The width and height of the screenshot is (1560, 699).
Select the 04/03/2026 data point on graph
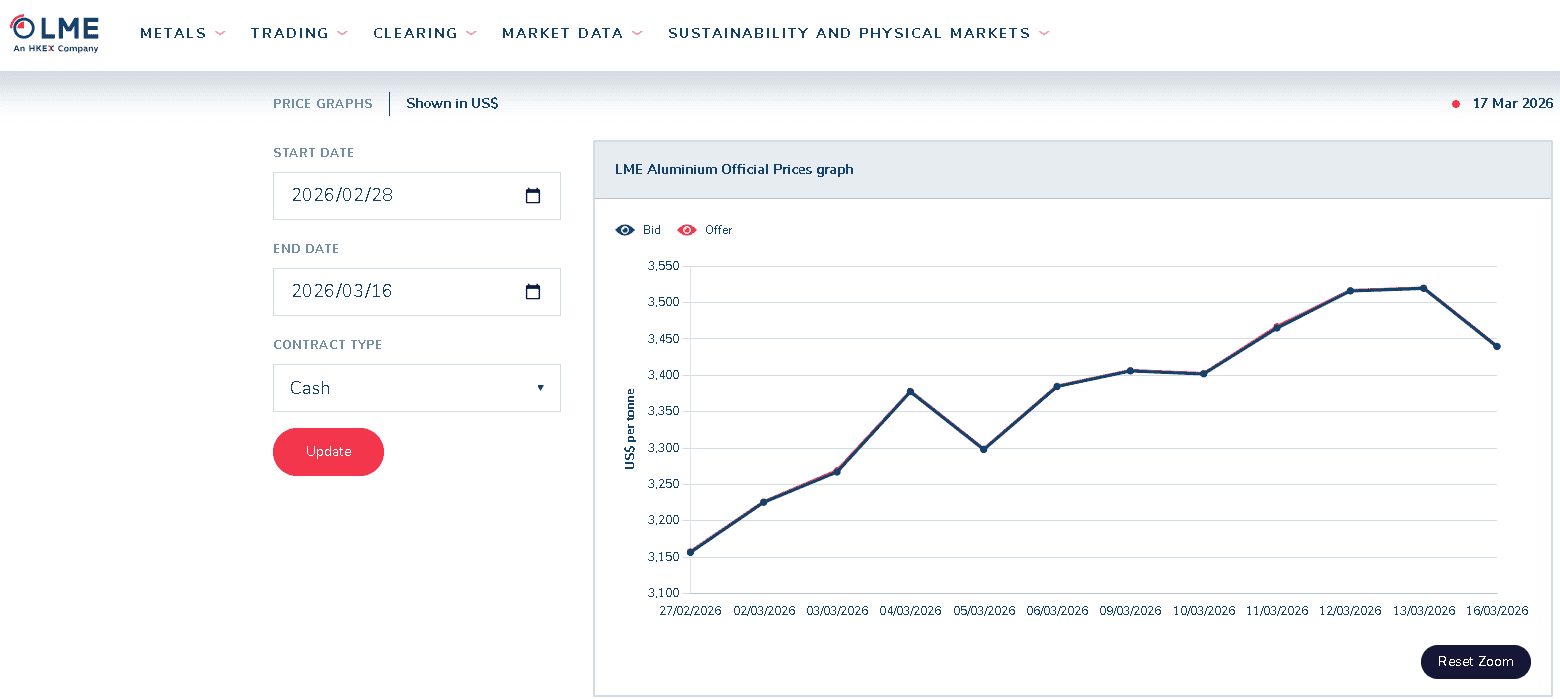(910, 391)
